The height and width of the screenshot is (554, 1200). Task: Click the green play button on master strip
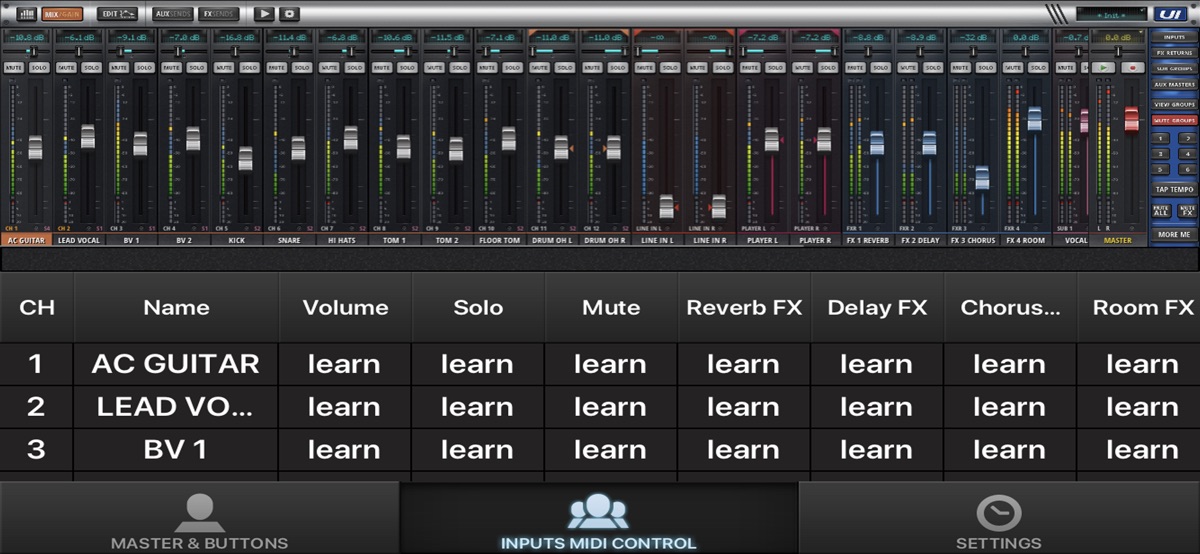coord(1105,68)
